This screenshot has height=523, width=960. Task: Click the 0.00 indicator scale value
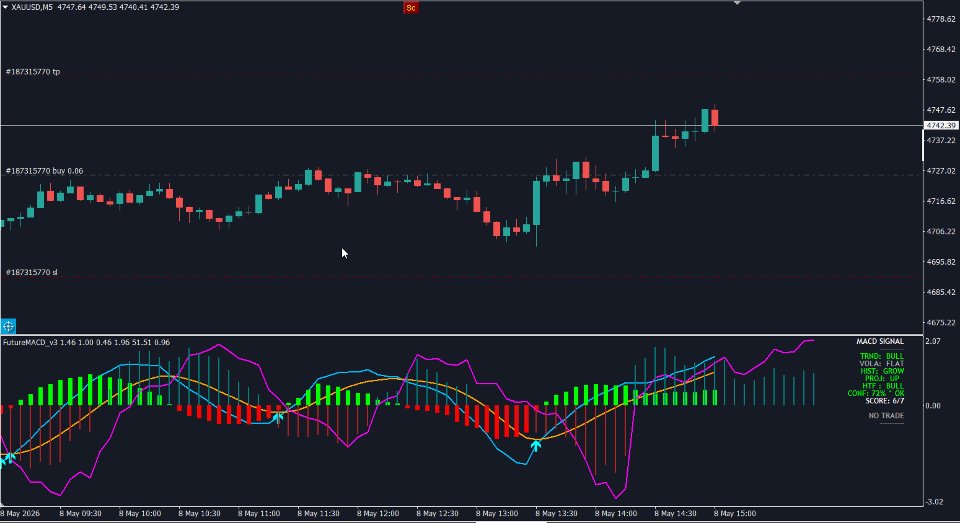[932, 405]
